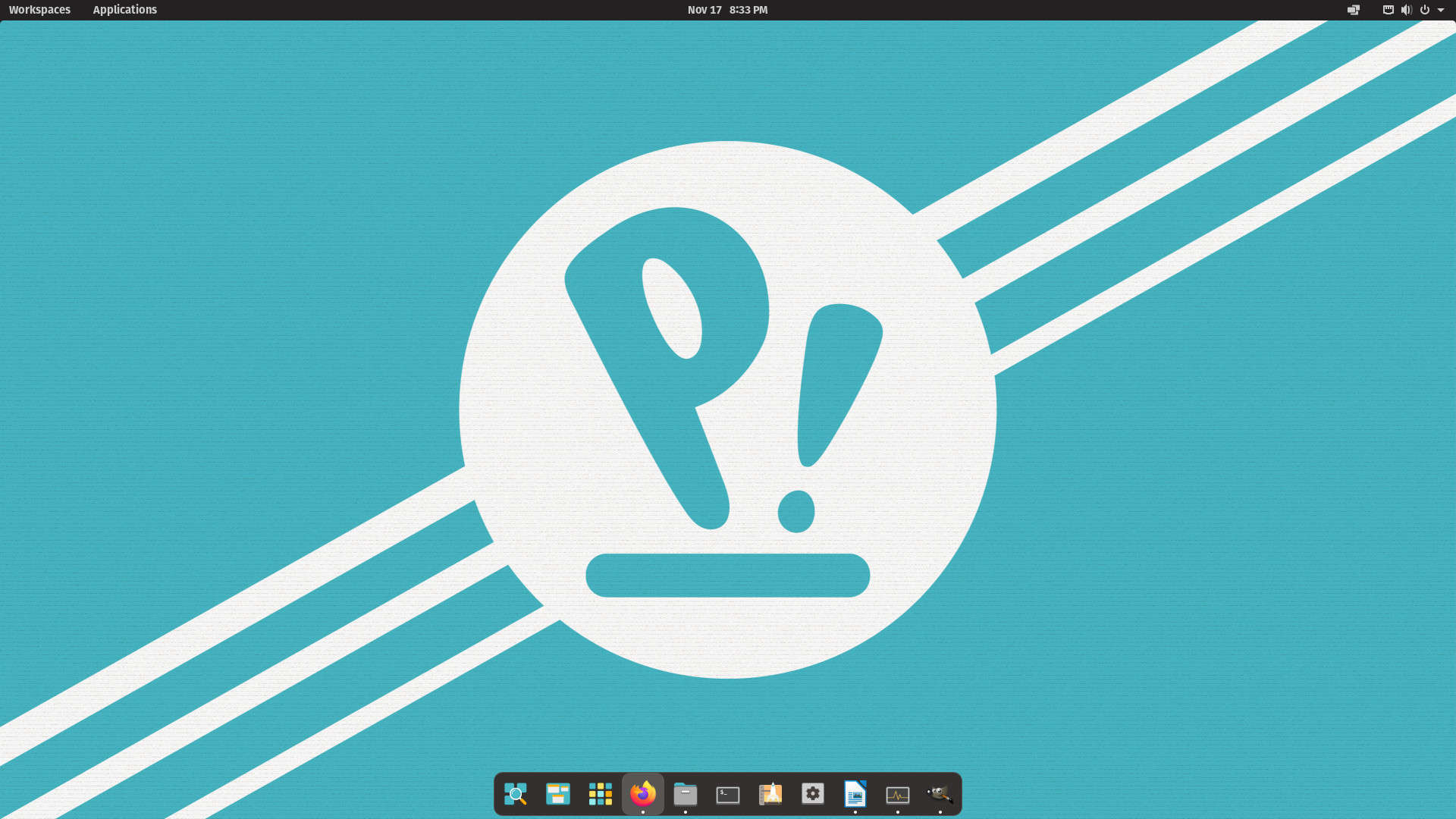This screenshot has width=1456, height=819.
Task: Open the Files file manager
Action: 685,794
